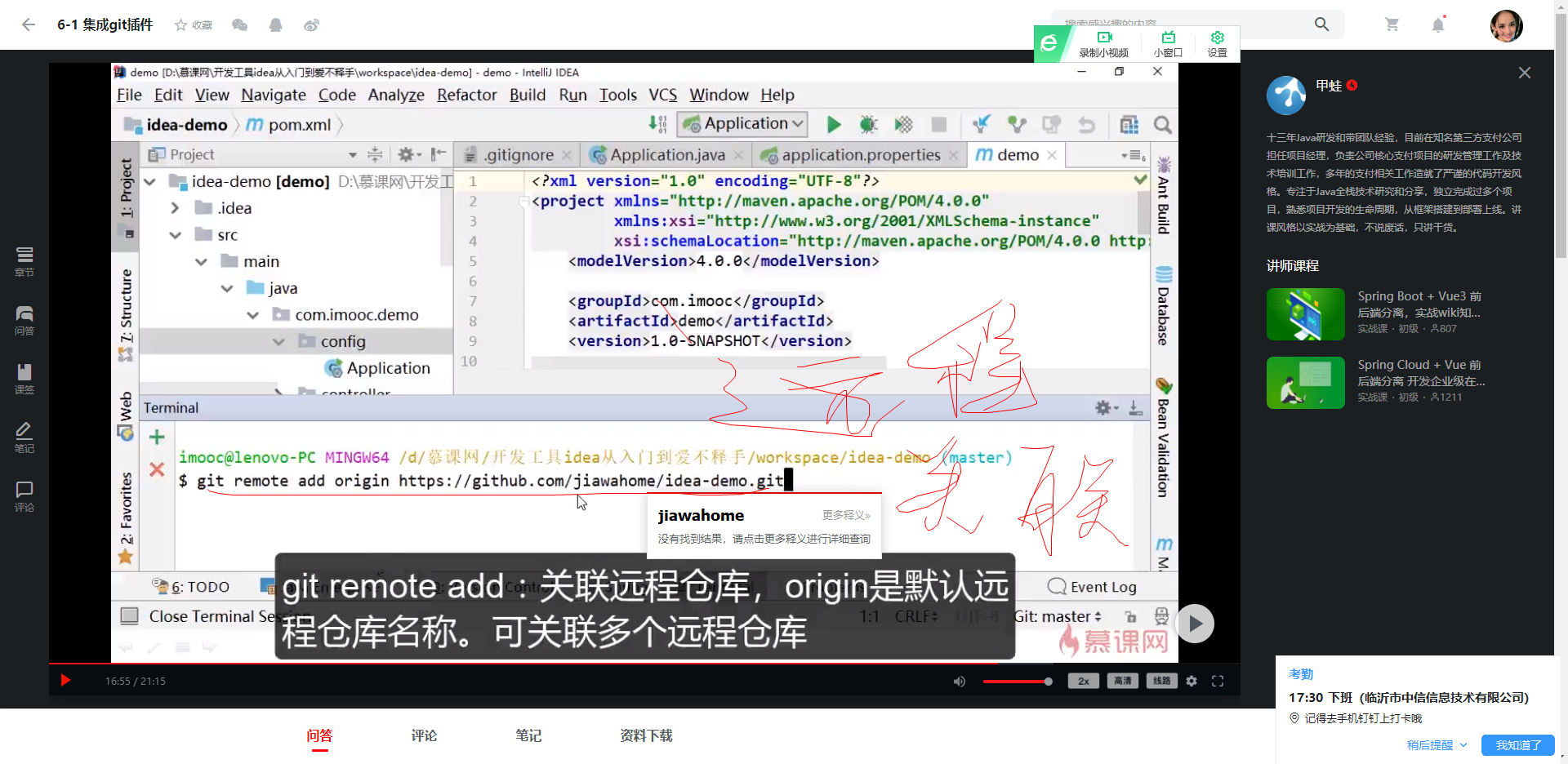Expand the .idea folder node
1568x764 pixels.
[x=175, y=208]
